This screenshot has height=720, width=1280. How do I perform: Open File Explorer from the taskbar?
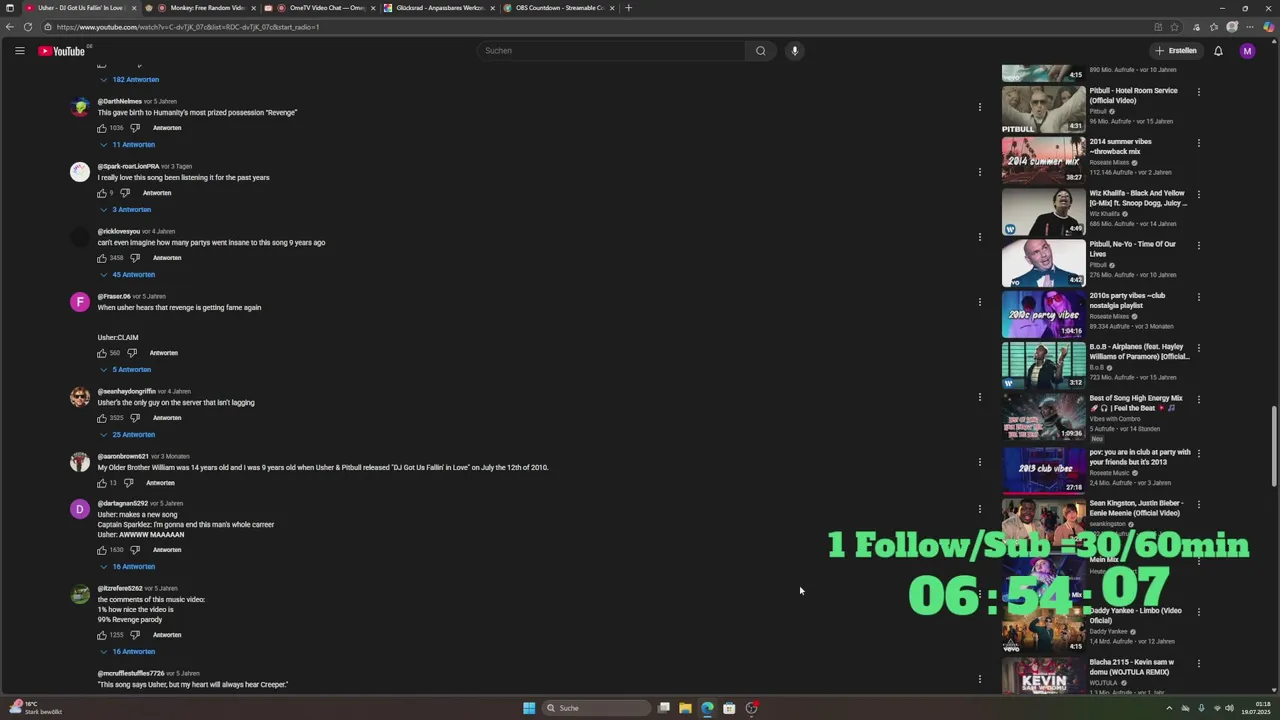coord(685,708)
